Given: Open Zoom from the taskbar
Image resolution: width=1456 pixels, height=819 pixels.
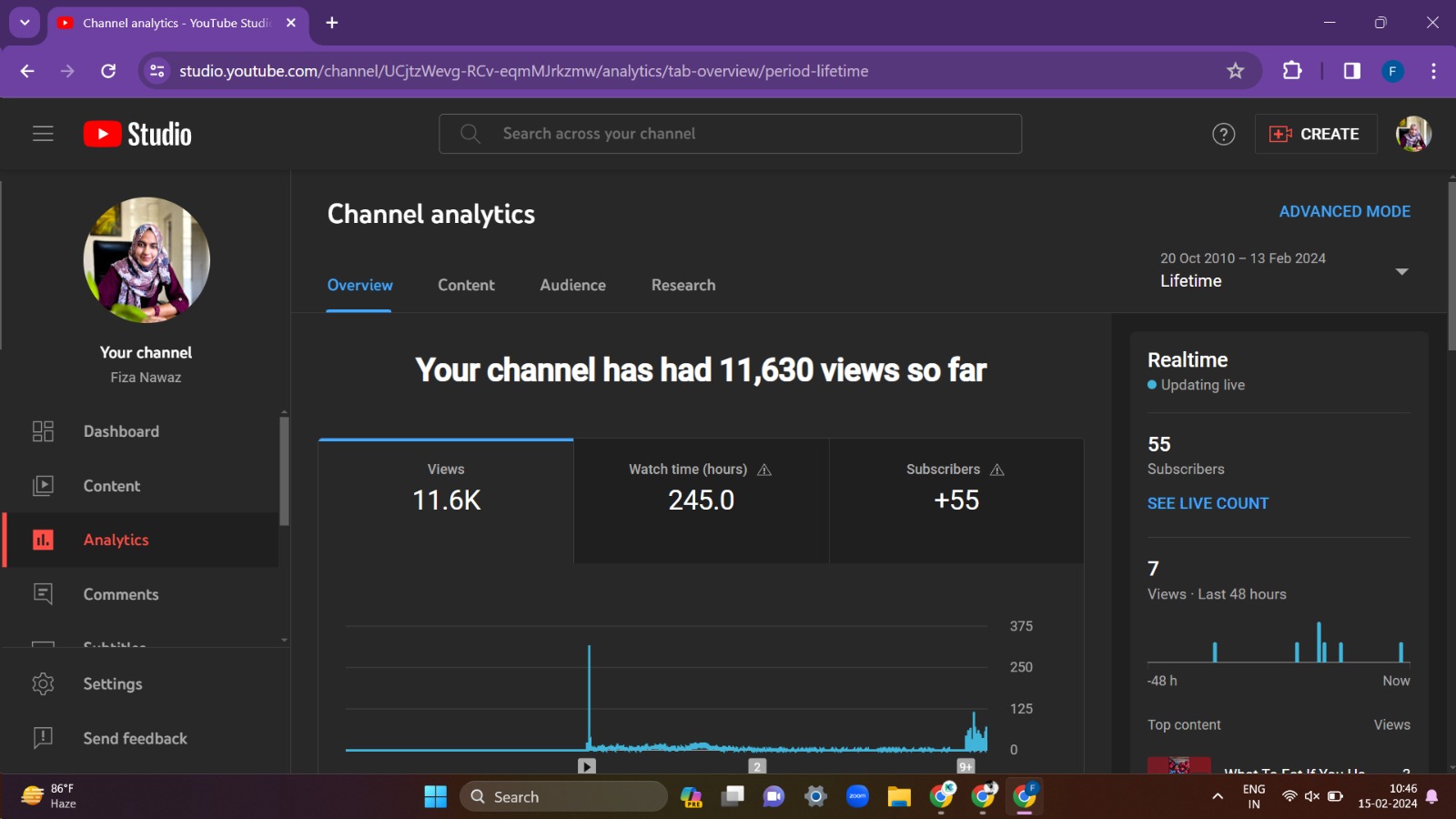Looking at the screenshot, I should (x=857, y=797).
